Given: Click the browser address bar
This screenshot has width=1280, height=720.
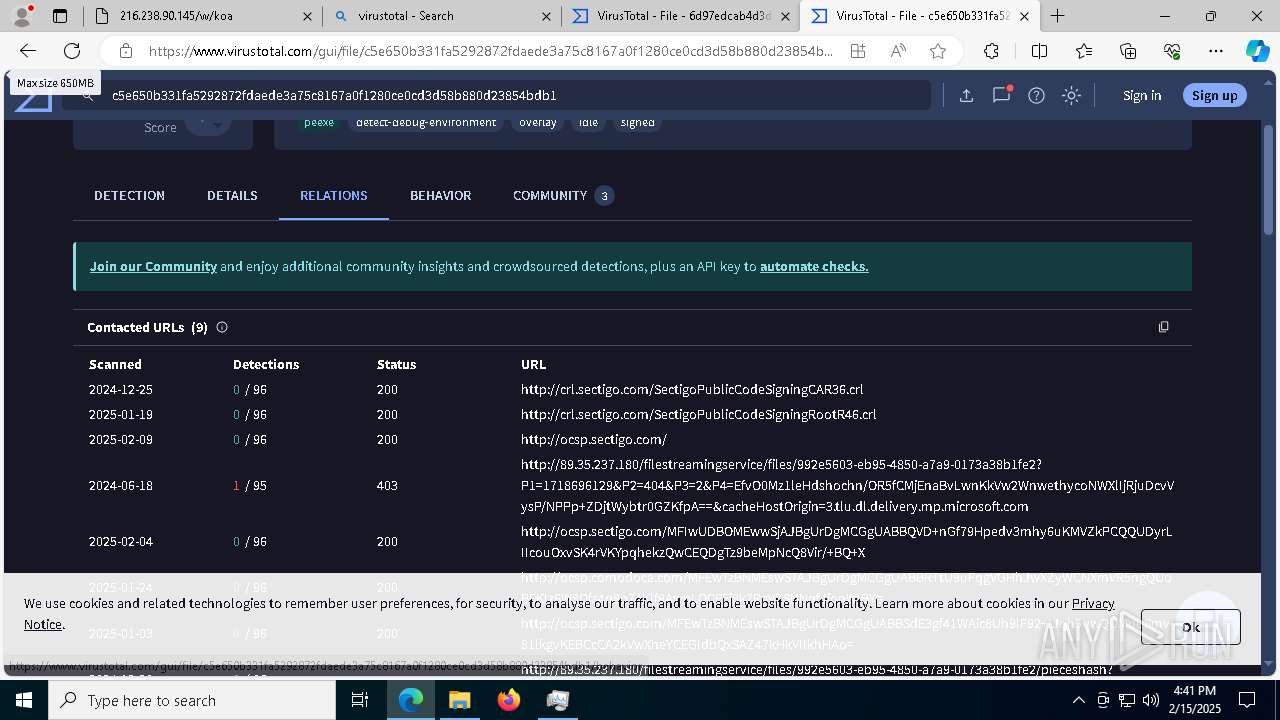Looking at the screenshot, I should (x=490, y=51).
